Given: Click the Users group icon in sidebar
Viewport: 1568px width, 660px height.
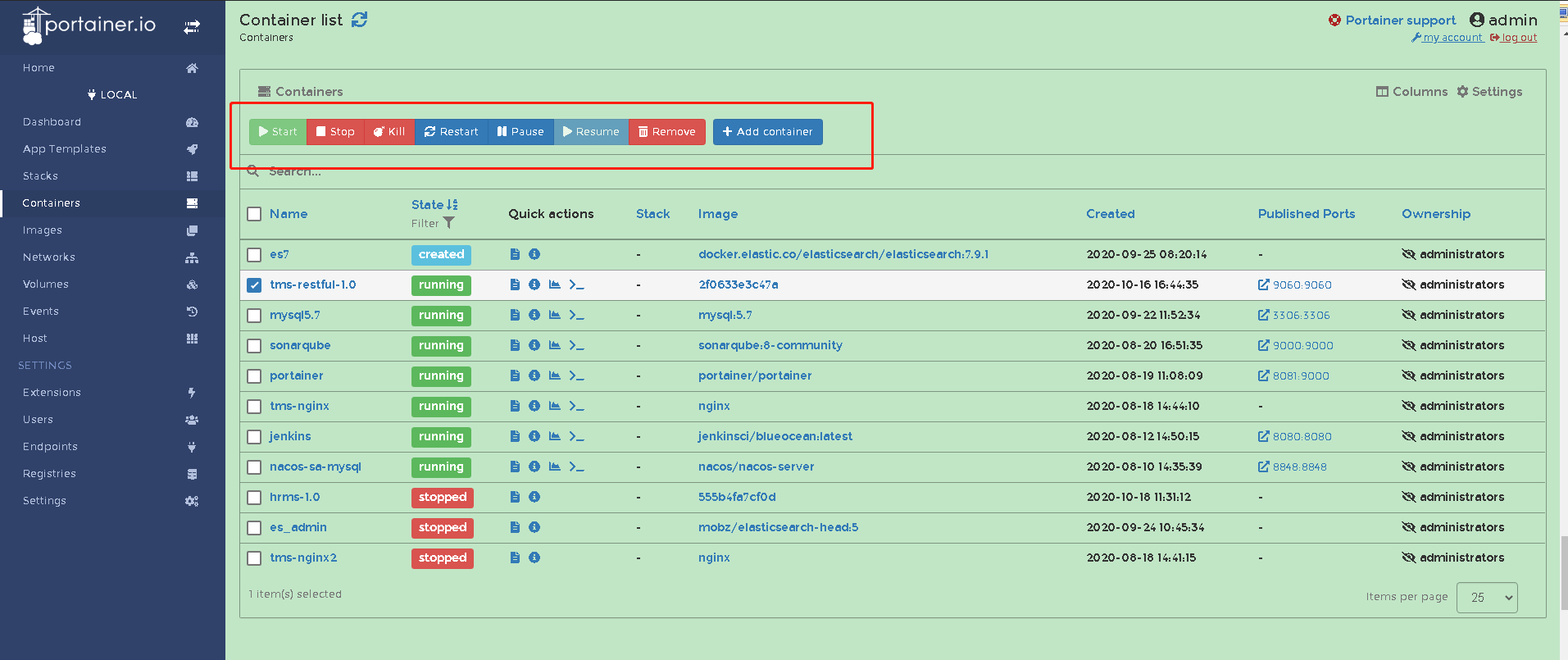Looking at the screenshot, I should pyautogui.click(x=192, y=420).
